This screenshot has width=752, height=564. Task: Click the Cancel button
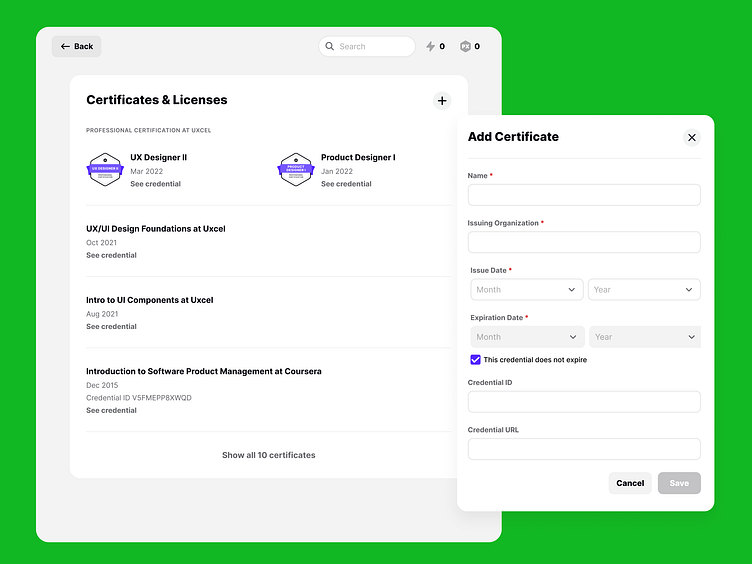click(630, 483)
